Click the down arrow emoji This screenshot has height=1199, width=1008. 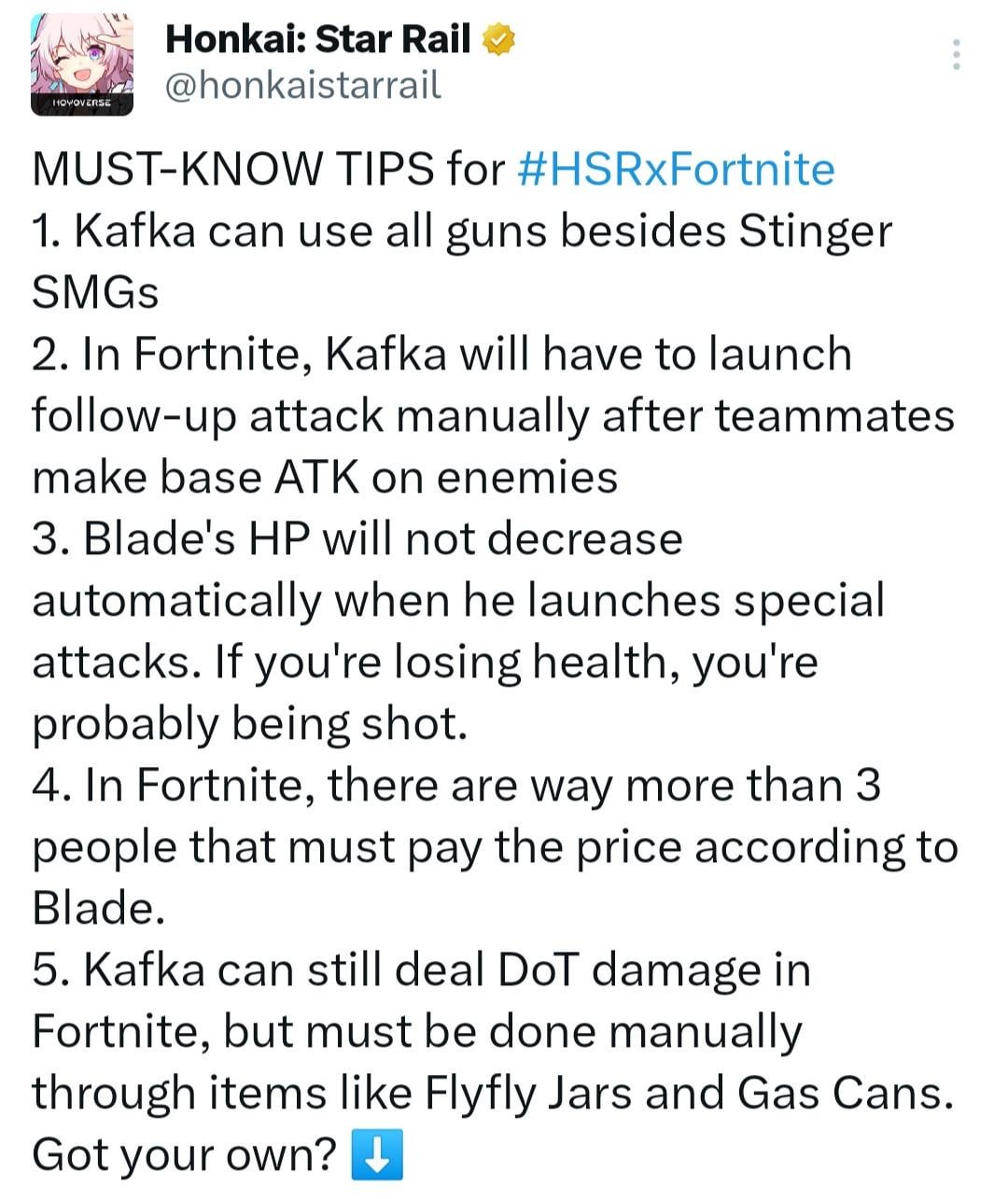(x=376, y=1154)
